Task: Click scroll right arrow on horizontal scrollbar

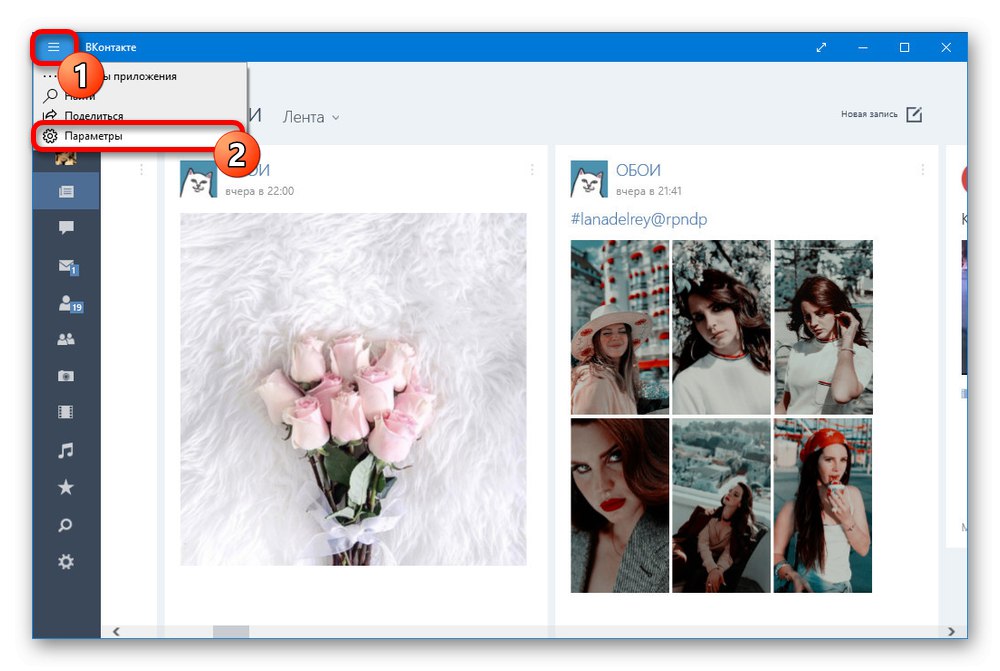Action: pos(951,631)
